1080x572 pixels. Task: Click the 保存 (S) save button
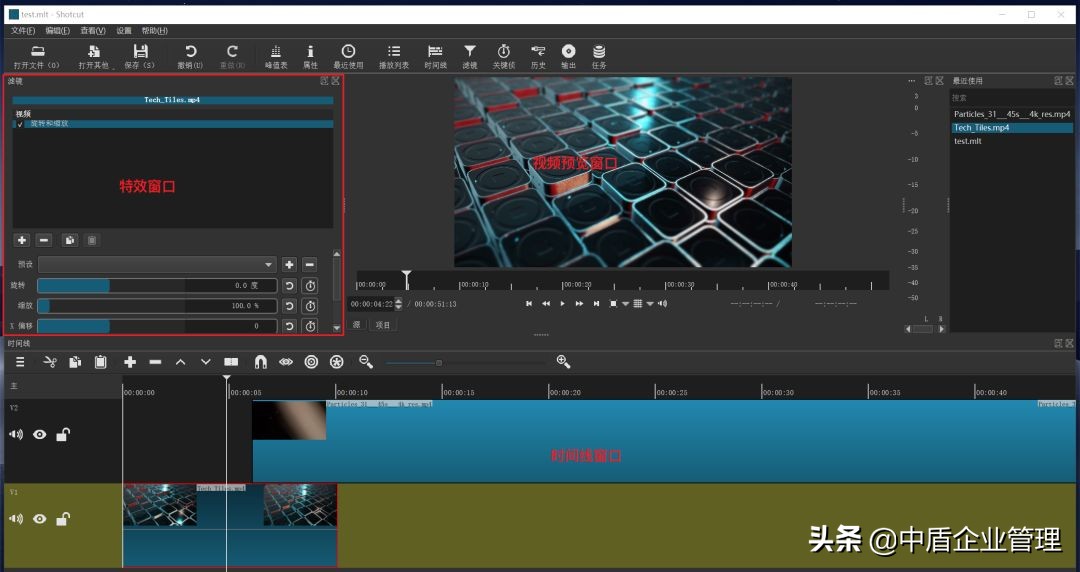[x=140, y=55]
